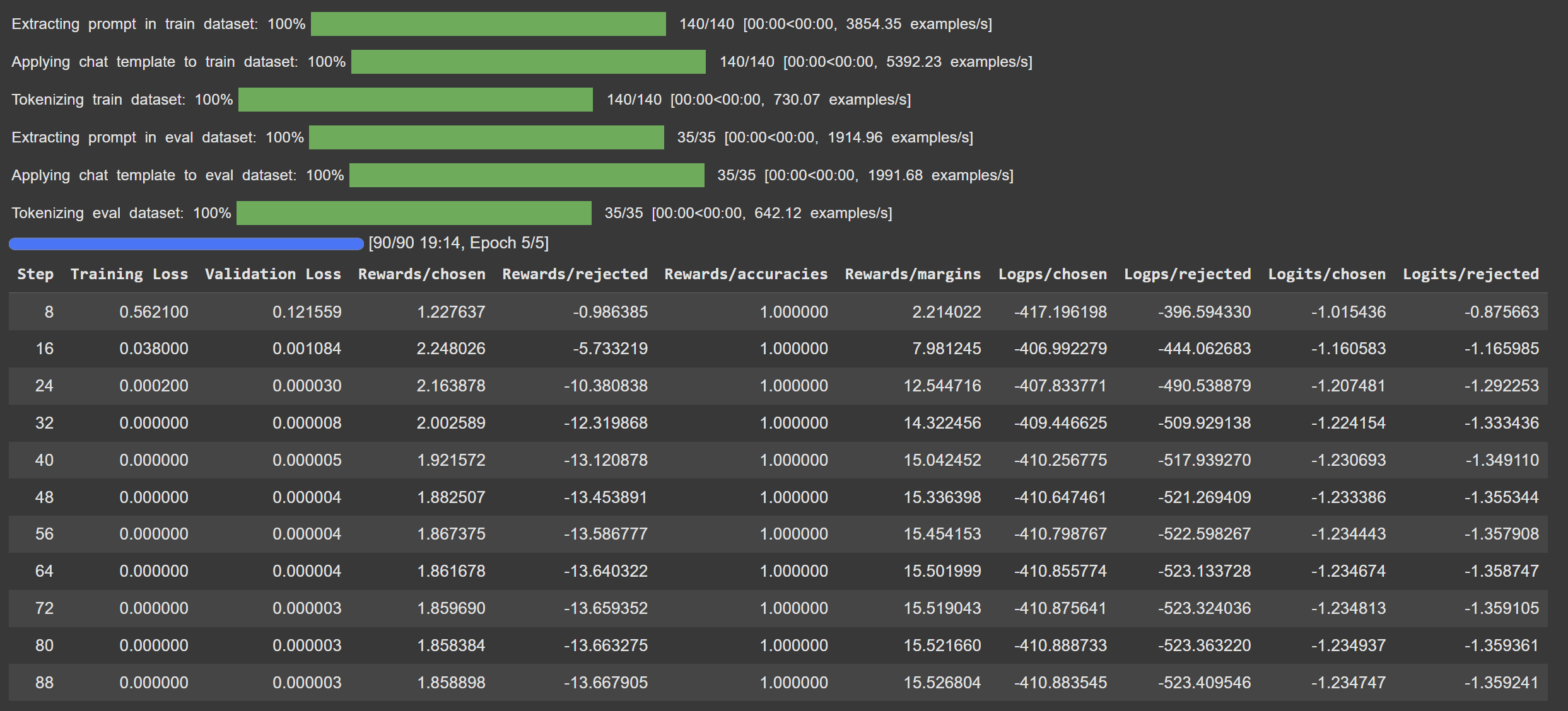Click the Rewards/rejected column header
The width and height of the screenshot is (1568, 711).
click(575, 274)
